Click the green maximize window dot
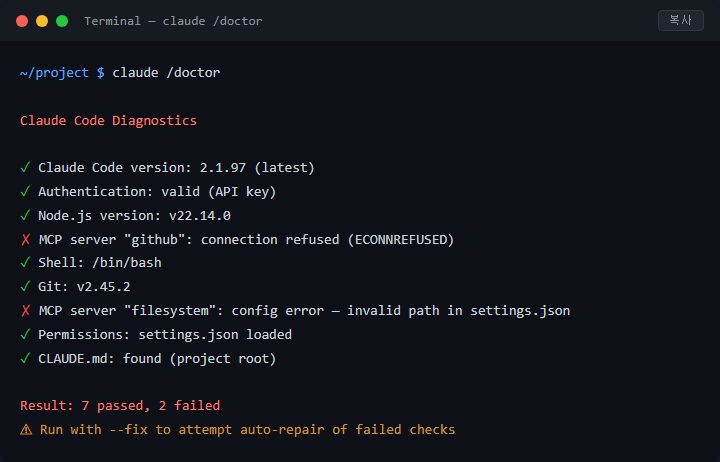720x462 pixels. pyautogui.click(x=62, y=21)
